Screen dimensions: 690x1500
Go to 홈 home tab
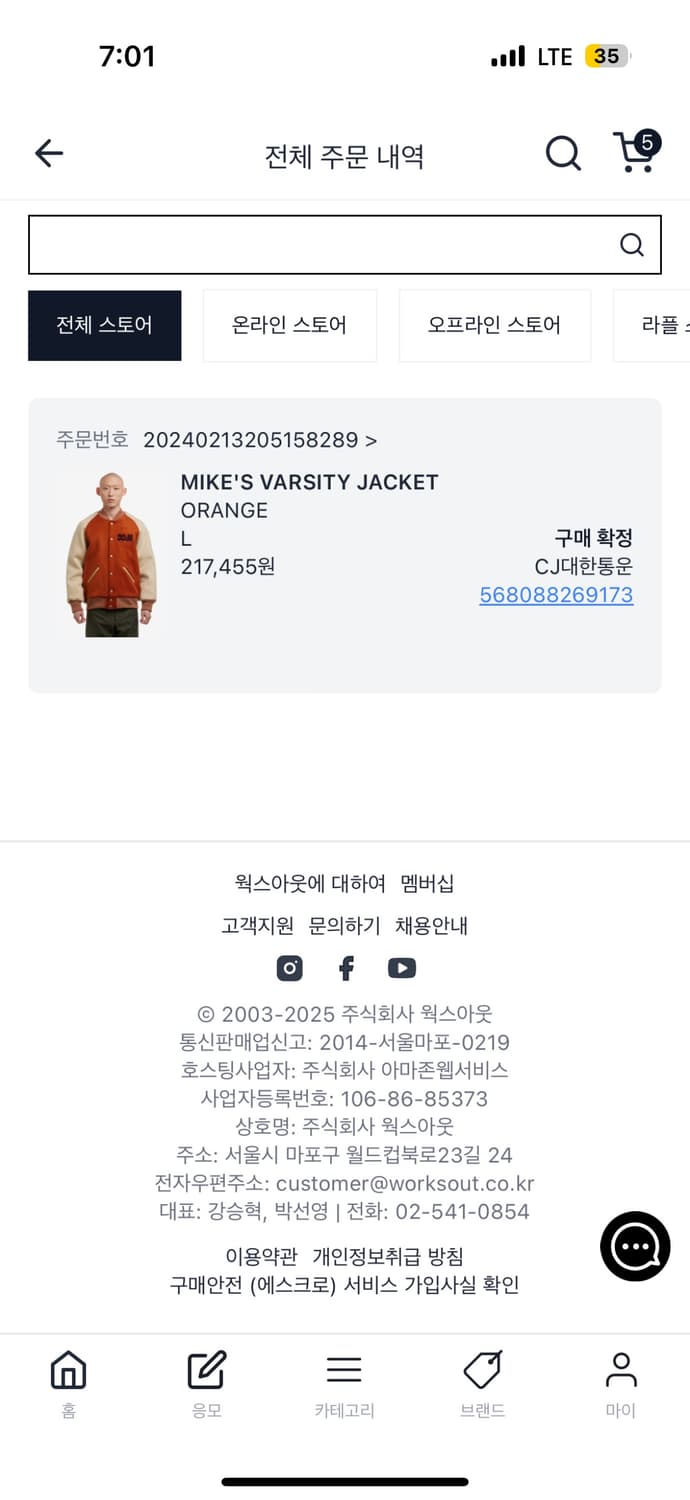point(68,1383)
